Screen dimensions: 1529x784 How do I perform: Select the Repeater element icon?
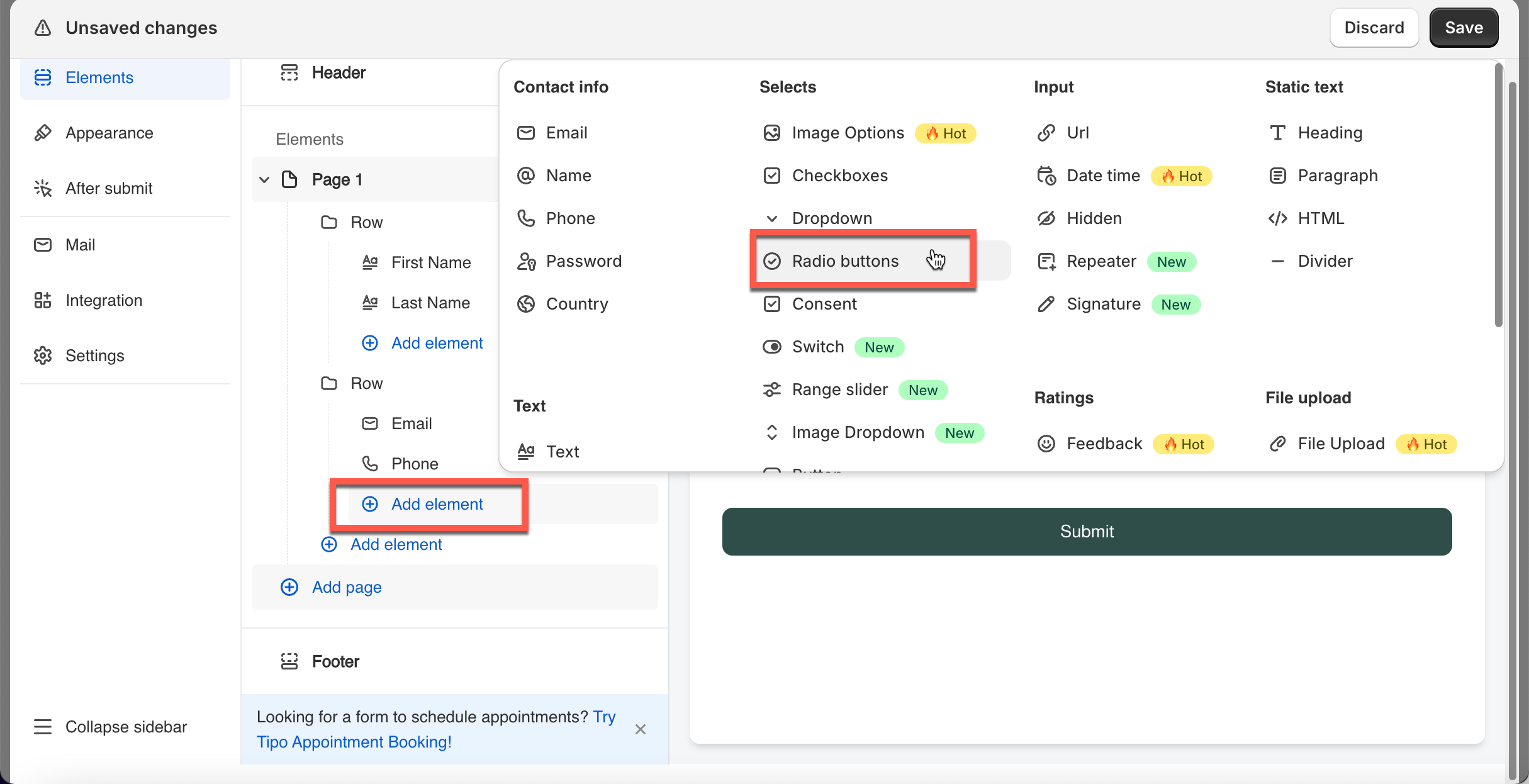pyautogui.click(x=1046, y=262)
